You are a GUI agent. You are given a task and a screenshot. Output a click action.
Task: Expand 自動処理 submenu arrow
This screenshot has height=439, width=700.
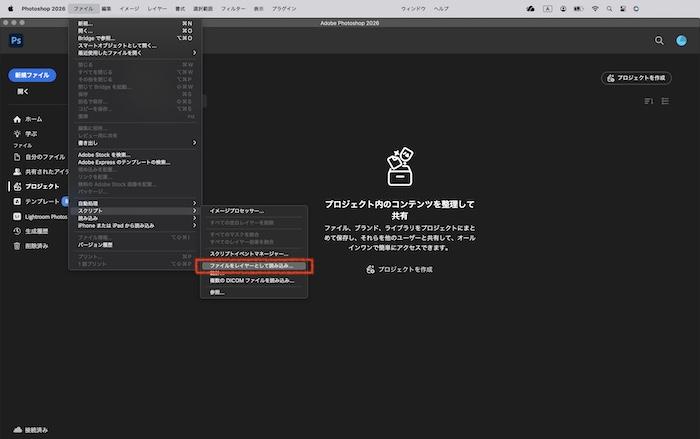(x=194, y=203)
